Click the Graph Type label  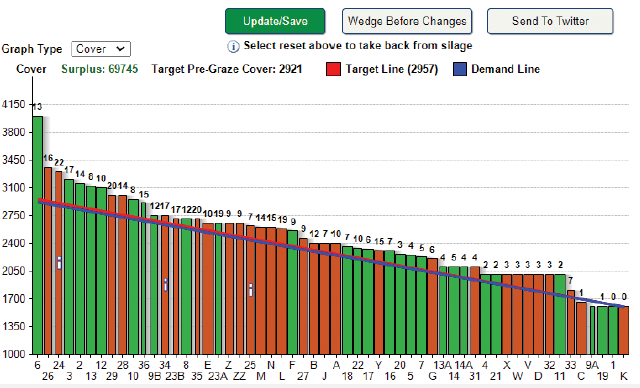(x=32, y=49)
